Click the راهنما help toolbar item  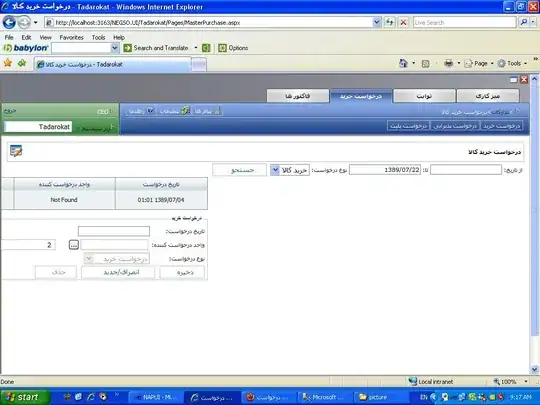click(x=141, y=111)
